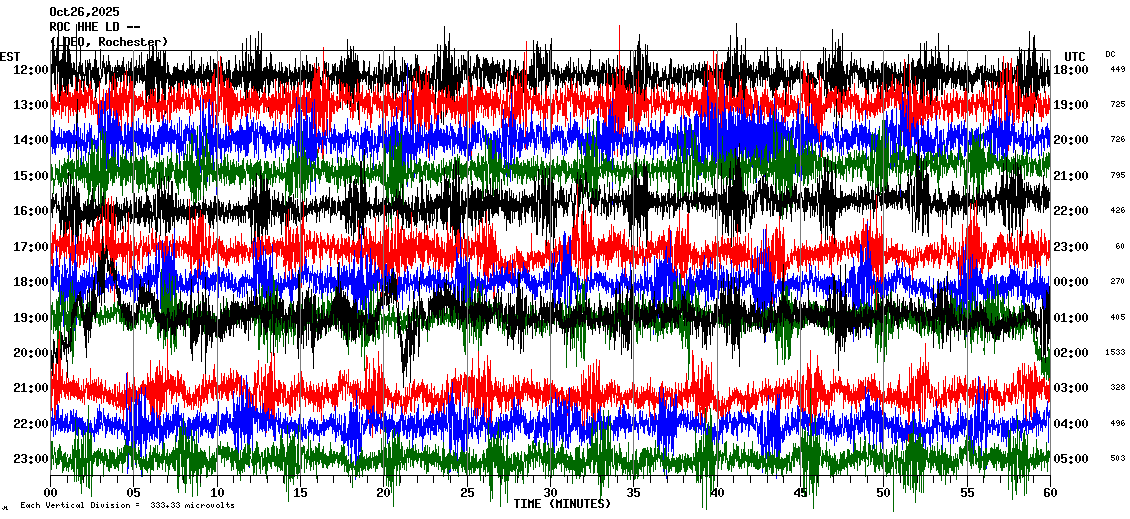Click the DC value 503
Image resolution: width=1130 pixels, height=519 pixels.
(x=1117, y=459)
